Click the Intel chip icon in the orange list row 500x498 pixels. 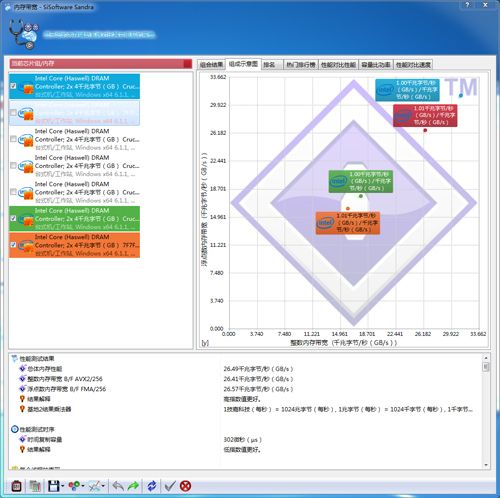coord(26,246)
